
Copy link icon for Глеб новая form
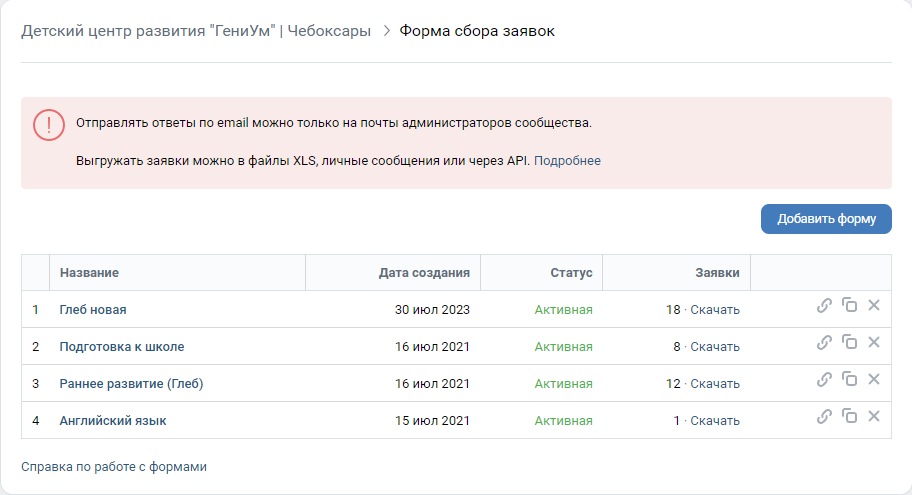[x=824, y=305]
